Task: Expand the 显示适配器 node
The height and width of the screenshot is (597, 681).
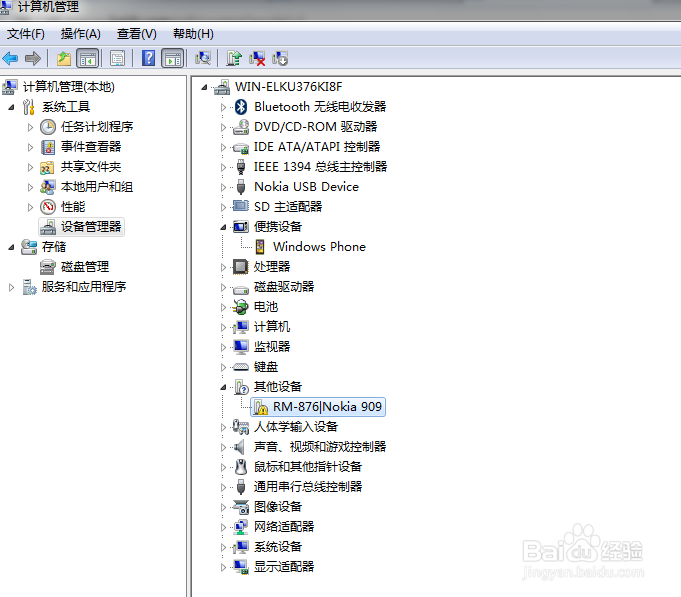Action: click(x=223, y=567)
